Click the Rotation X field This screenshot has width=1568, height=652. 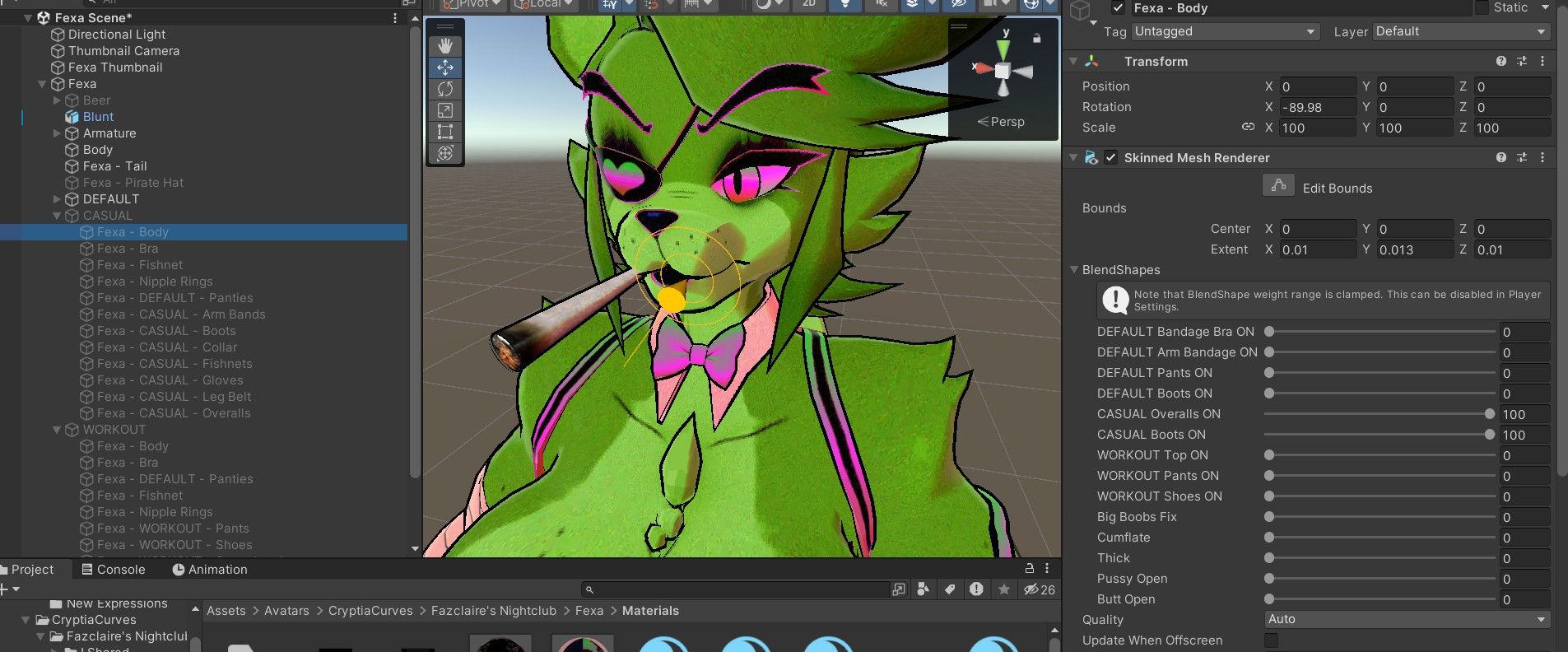point(1318,107)
